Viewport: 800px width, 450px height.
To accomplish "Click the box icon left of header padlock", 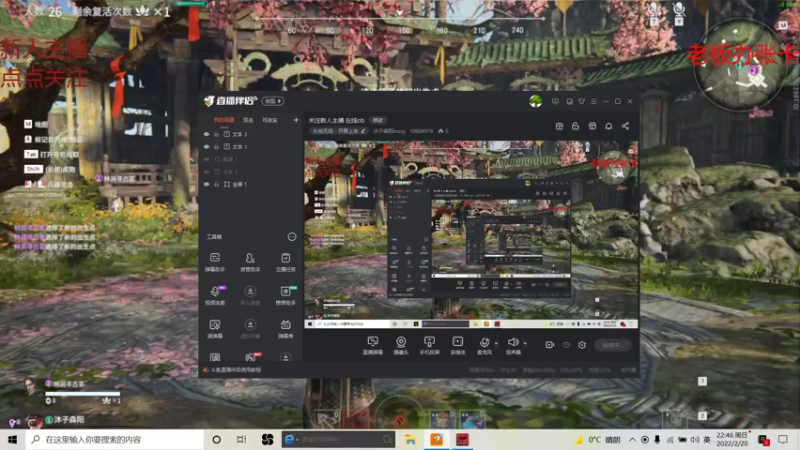I will tap(559, 126).
